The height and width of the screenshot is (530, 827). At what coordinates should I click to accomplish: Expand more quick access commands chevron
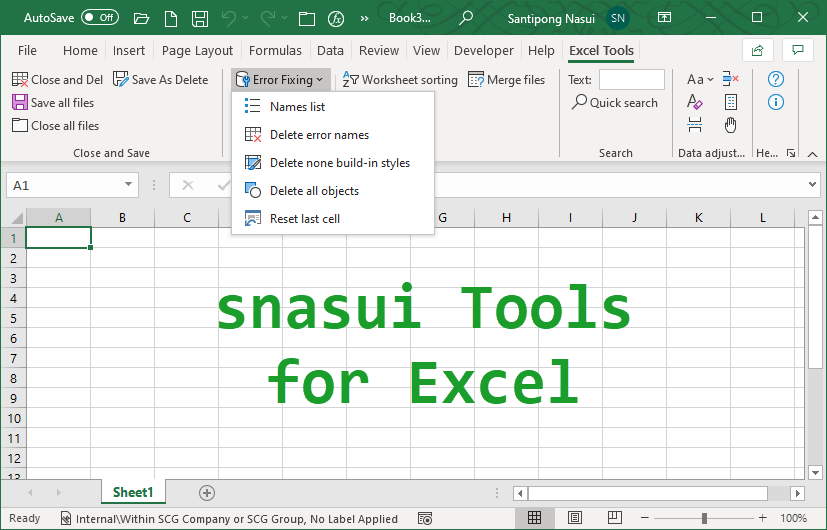pos(364,18)
